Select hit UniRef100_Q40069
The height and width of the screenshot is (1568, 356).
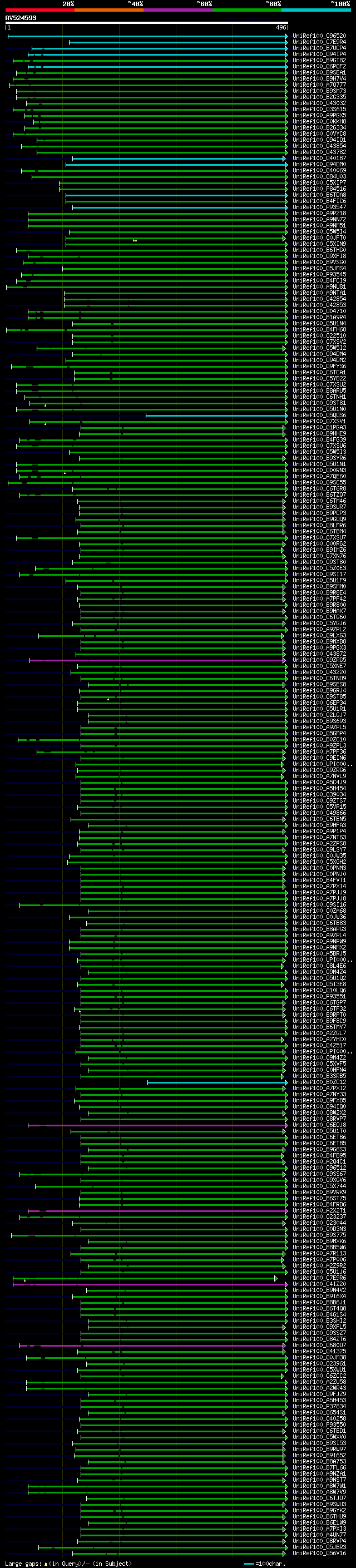(x=319, y=170)
